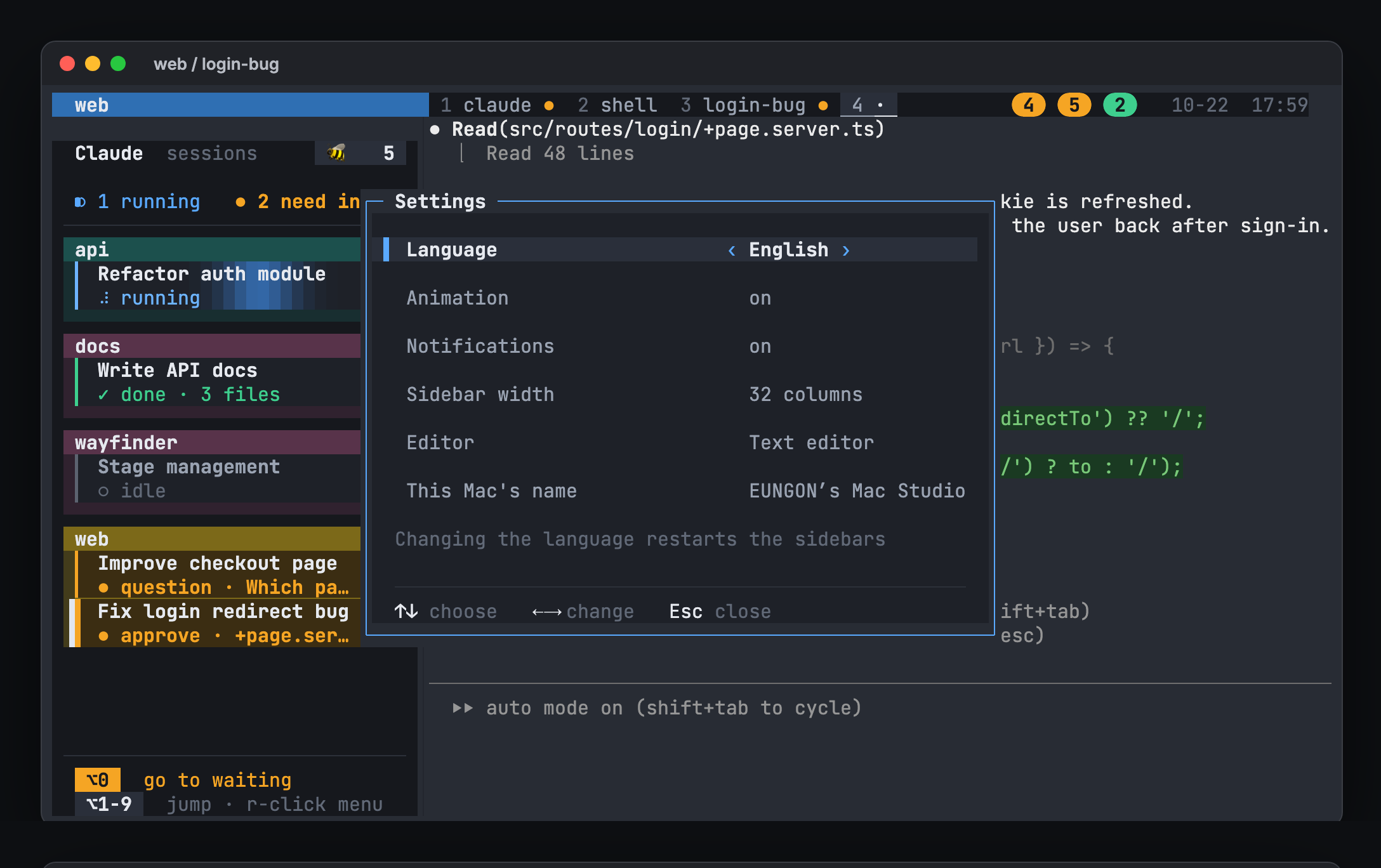Click the green window zoom button

[118, 63]
